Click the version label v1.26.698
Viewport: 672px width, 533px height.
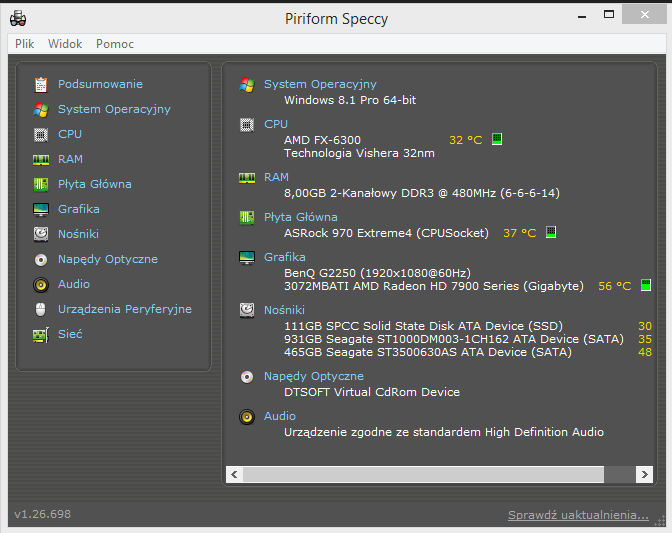click(42, 514)
